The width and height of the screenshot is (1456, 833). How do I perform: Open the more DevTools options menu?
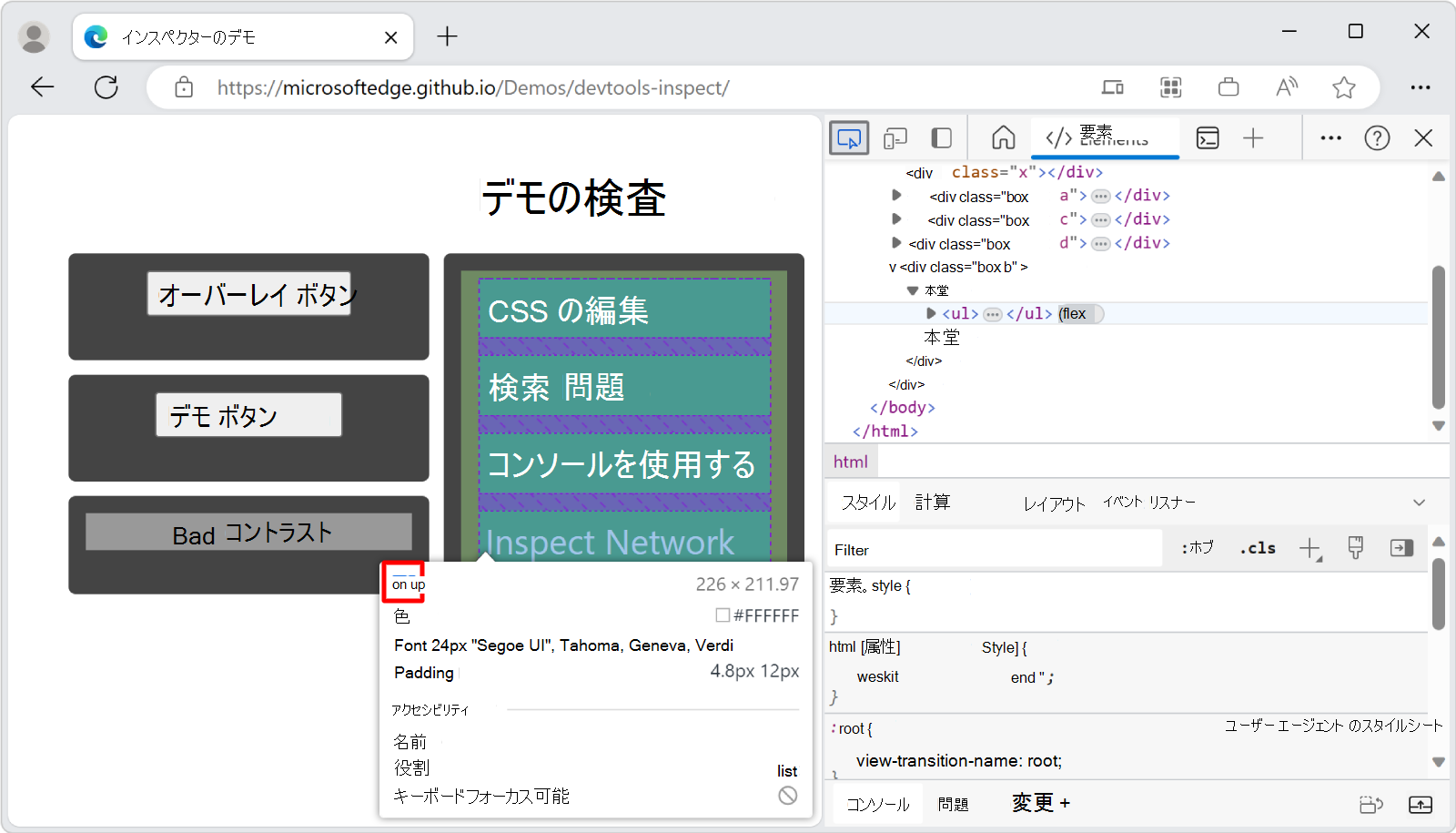pyautogui.click(x=1330, y=137)
